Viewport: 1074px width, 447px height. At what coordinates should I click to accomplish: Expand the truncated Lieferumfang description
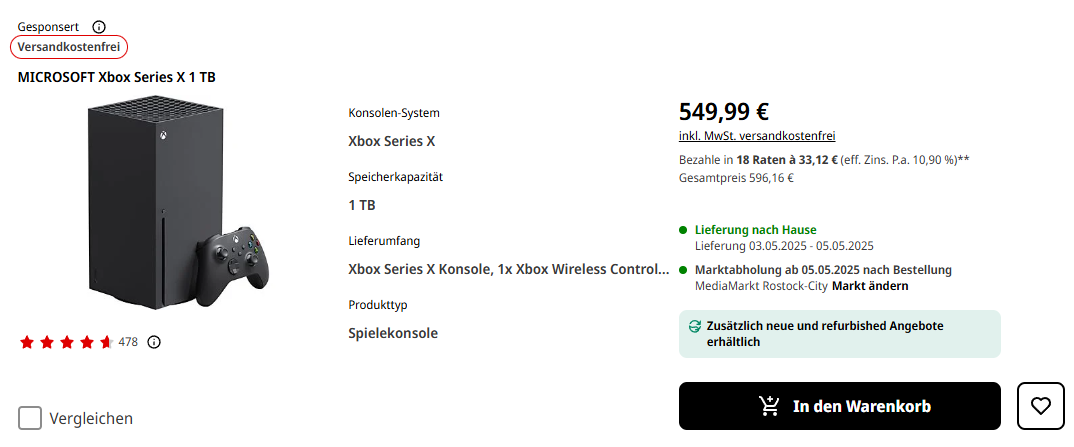pos(509,269)
